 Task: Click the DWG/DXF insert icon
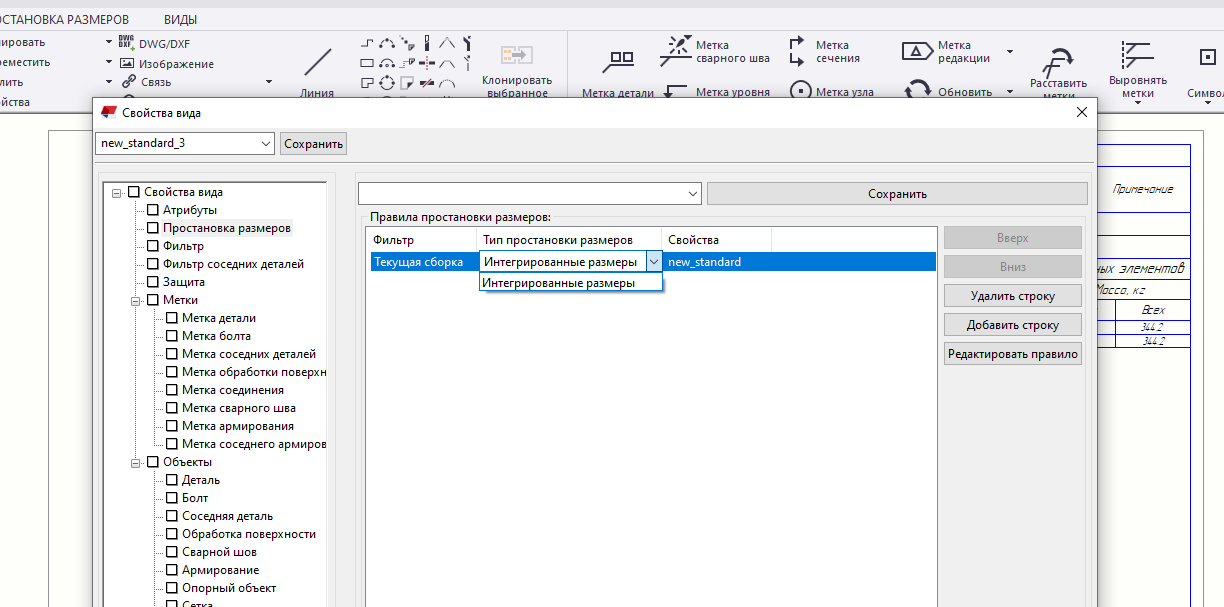(x=126, y=43)
